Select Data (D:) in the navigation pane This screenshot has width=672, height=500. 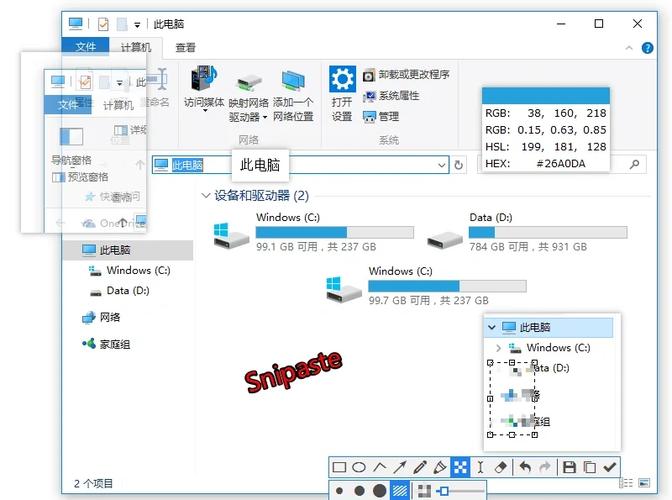[120, 291]
